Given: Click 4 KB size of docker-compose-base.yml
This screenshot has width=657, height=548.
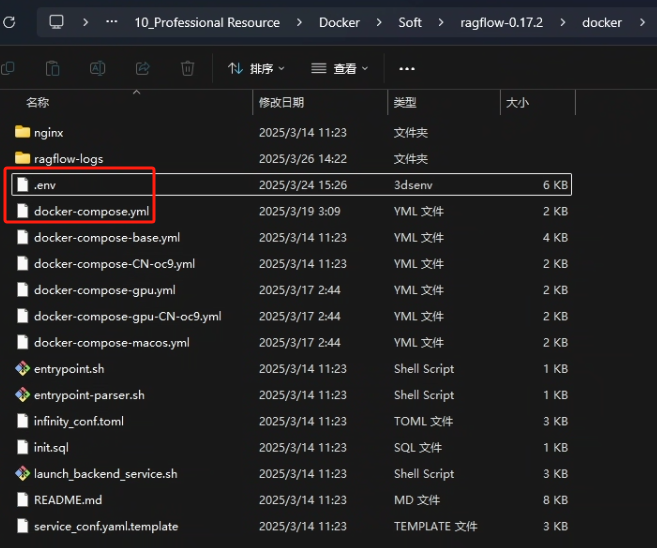Looking at the screenshot, I should point(556,238).
